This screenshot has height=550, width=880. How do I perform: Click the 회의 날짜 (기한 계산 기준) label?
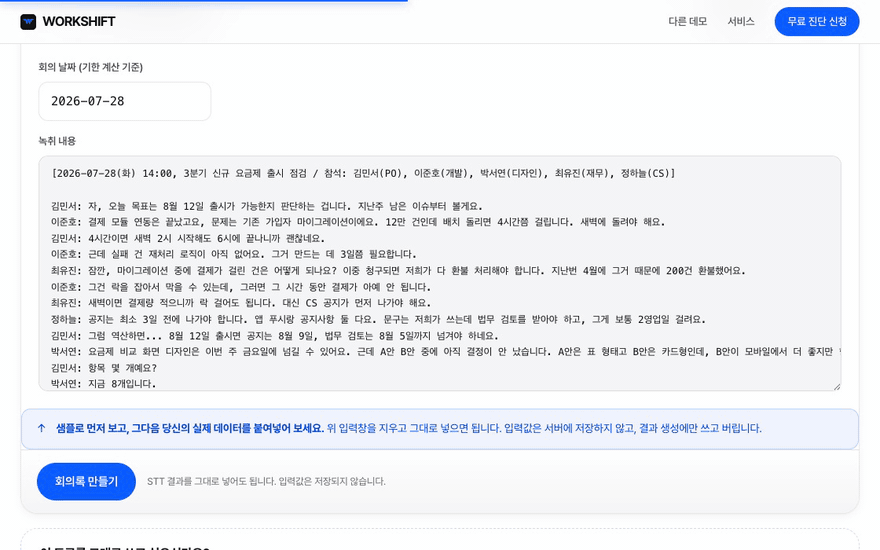coord(90,67)
